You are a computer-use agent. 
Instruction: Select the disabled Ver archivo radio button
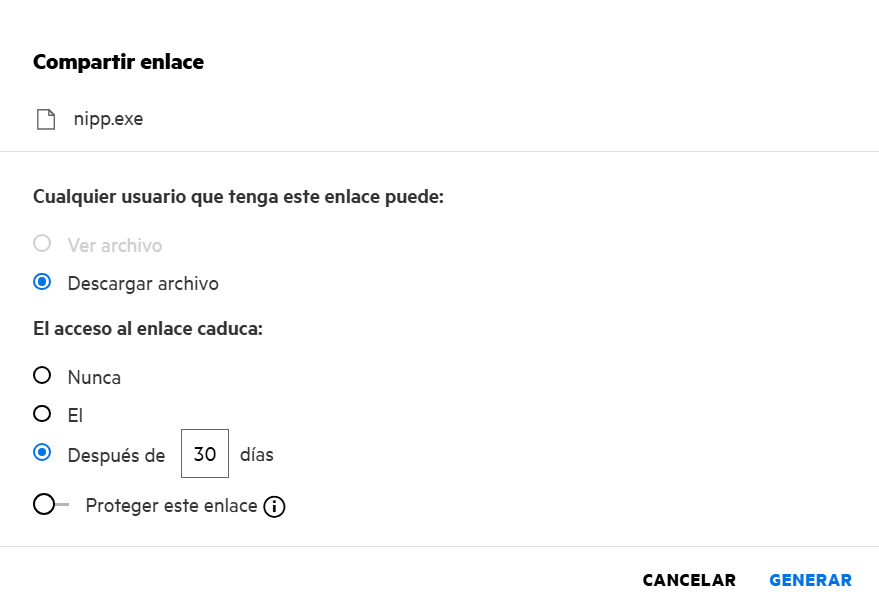[x=42, y=244]
